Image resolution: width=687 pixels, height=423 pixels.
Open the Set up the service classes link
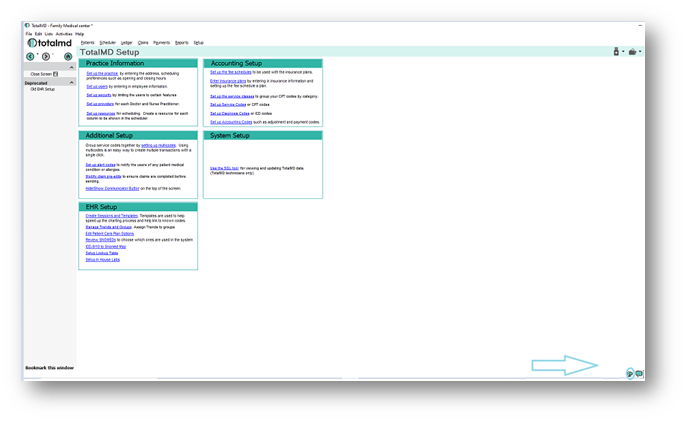coord(232,96)
